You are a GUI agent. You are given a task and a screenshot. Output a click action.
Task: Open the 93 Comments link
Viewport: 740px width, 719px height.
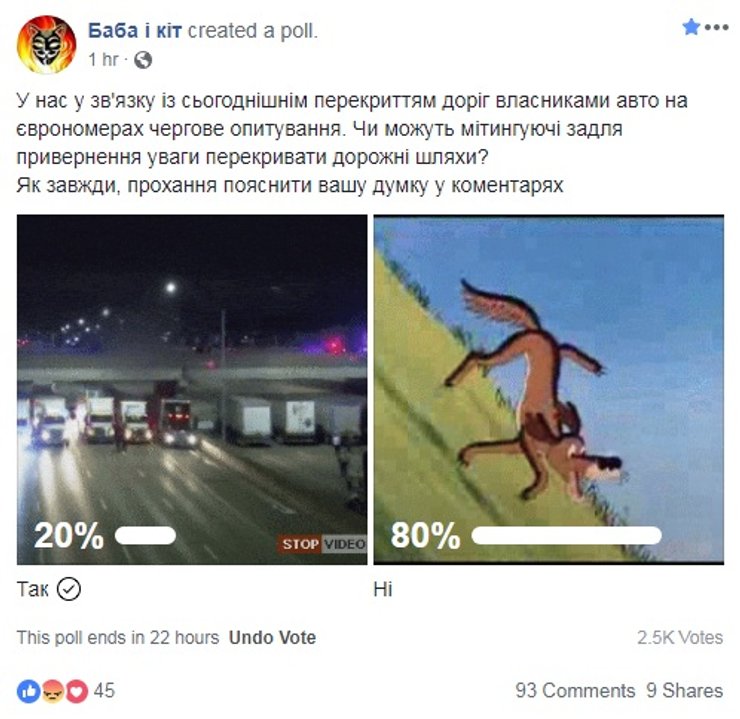(575, 691)
